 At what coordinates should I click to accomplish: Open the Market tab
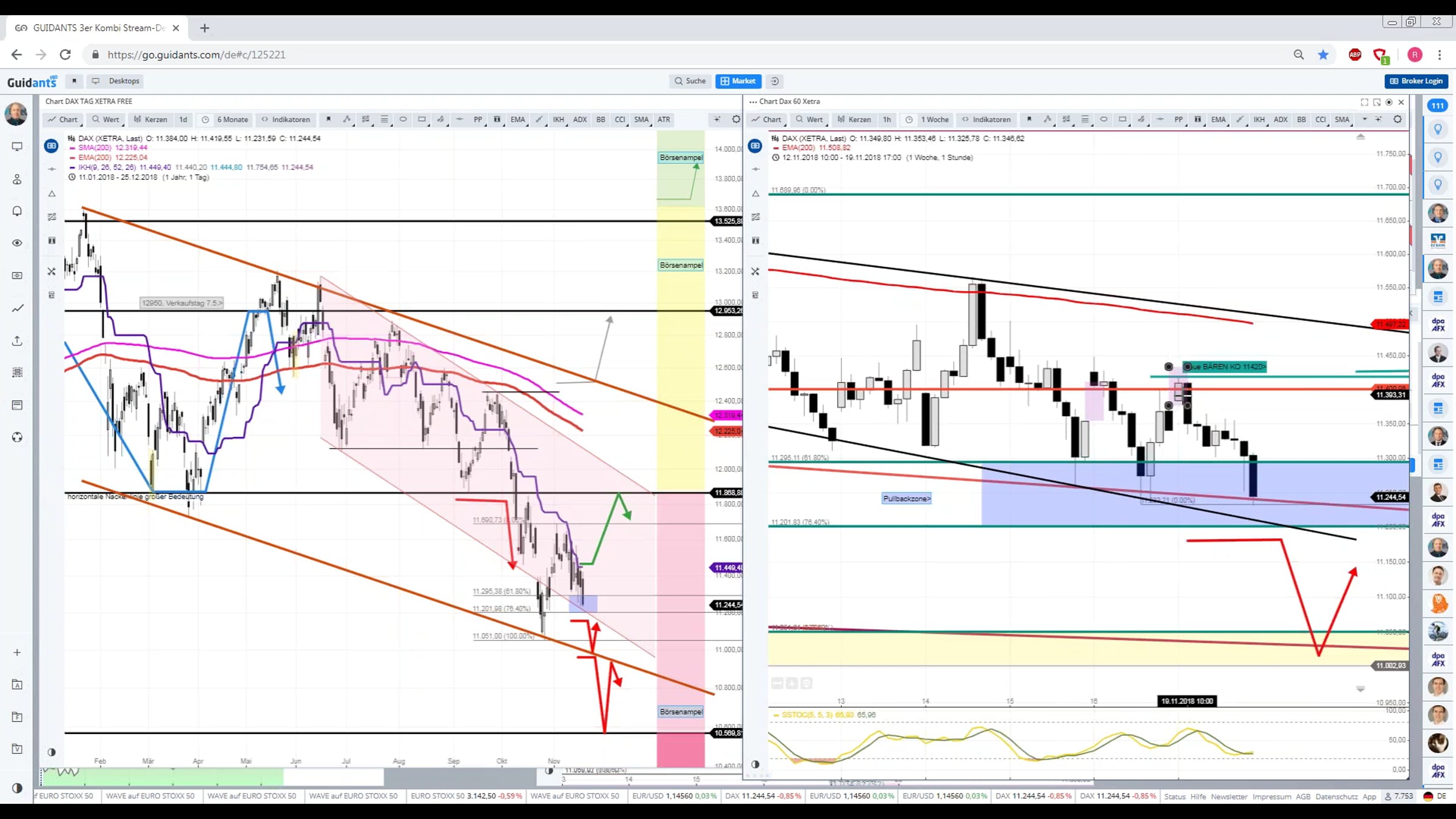tap(738, 81)
